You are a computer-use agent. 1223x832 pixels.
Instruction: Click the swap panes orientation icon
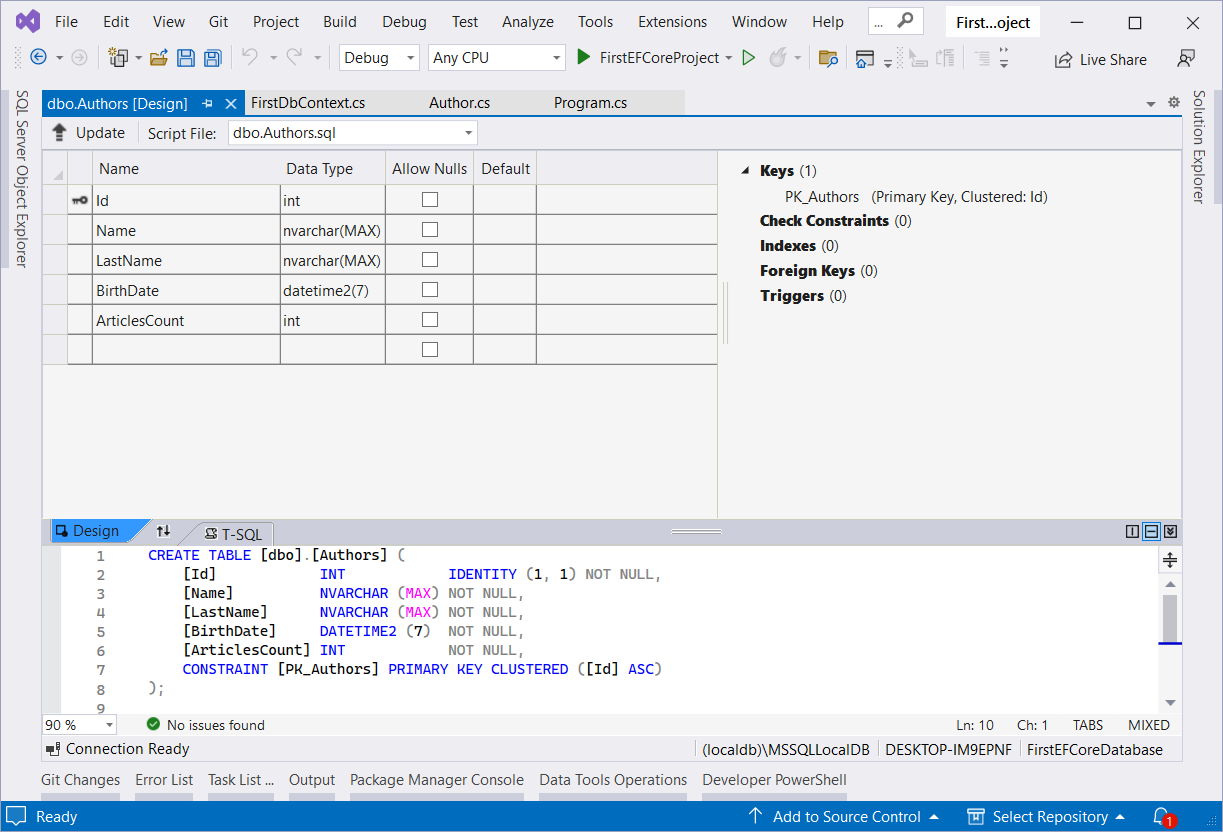point(163,531)
